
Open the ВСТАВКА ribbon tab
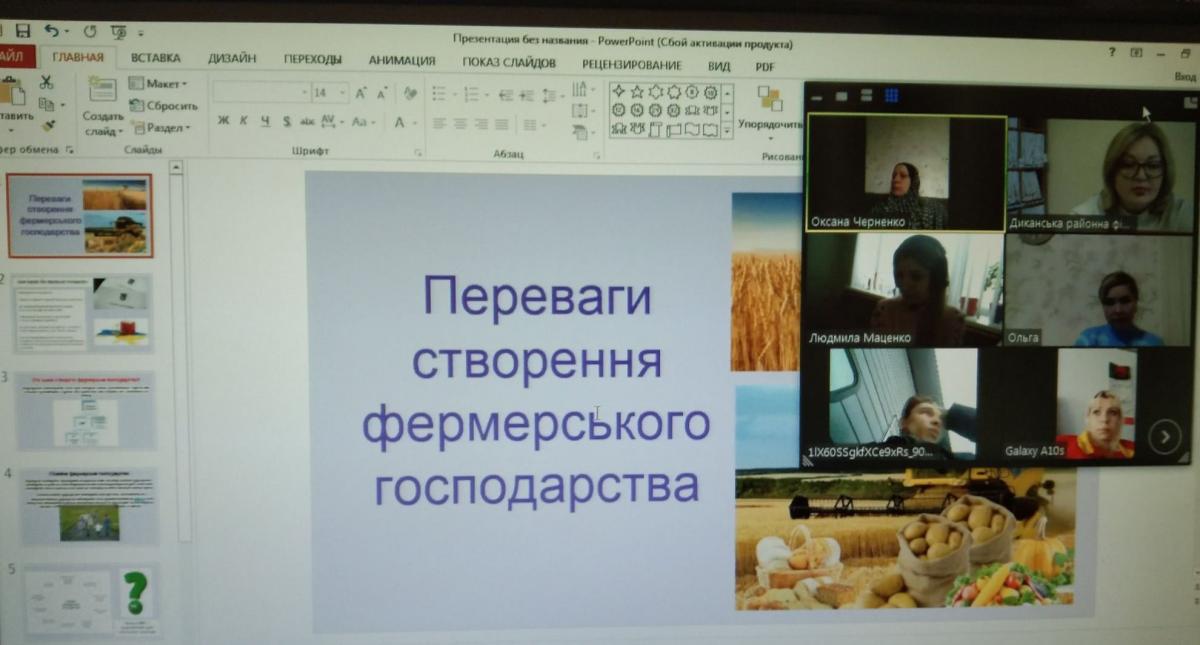pyautogui.click(x=155, y=59)
